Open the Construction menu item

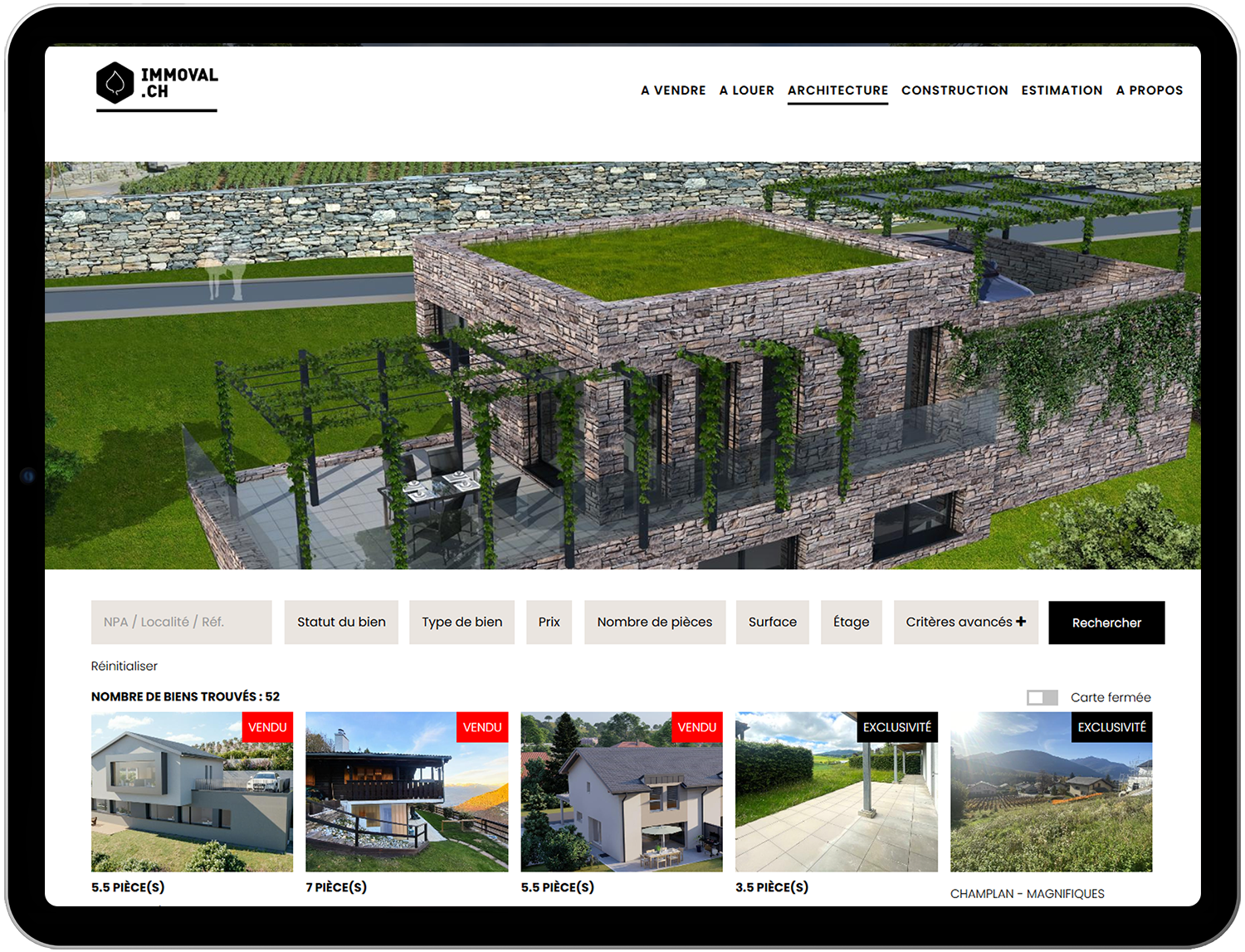coord(954,90)
